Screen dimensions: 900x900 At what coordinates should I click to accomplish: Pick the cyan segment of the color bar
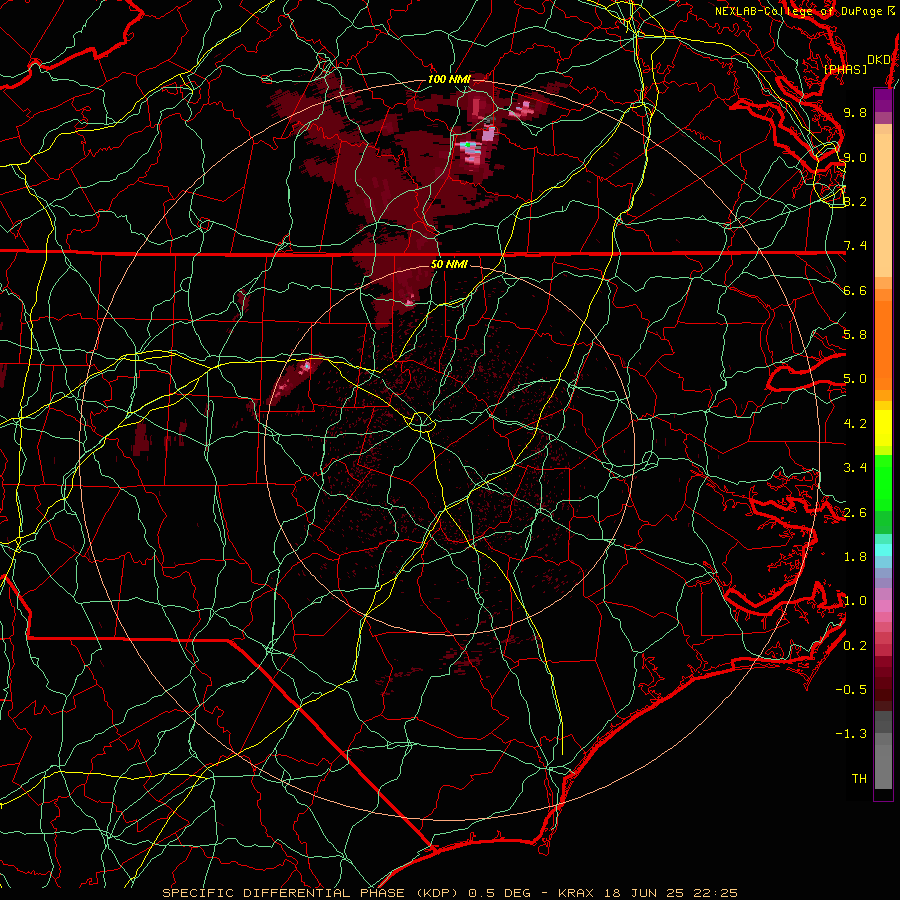point(883,550)
